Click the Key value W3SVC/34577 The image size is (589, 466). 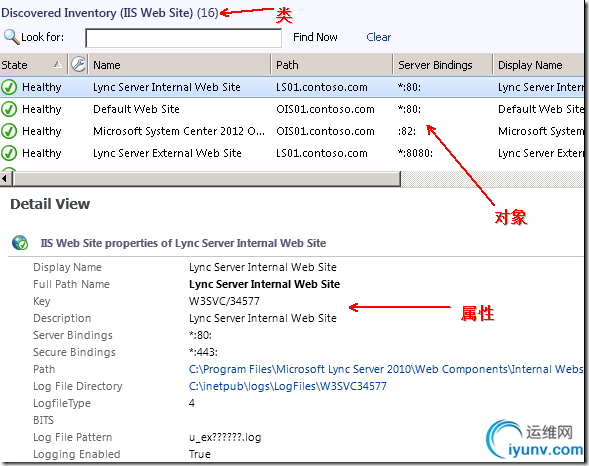[224, 301]
